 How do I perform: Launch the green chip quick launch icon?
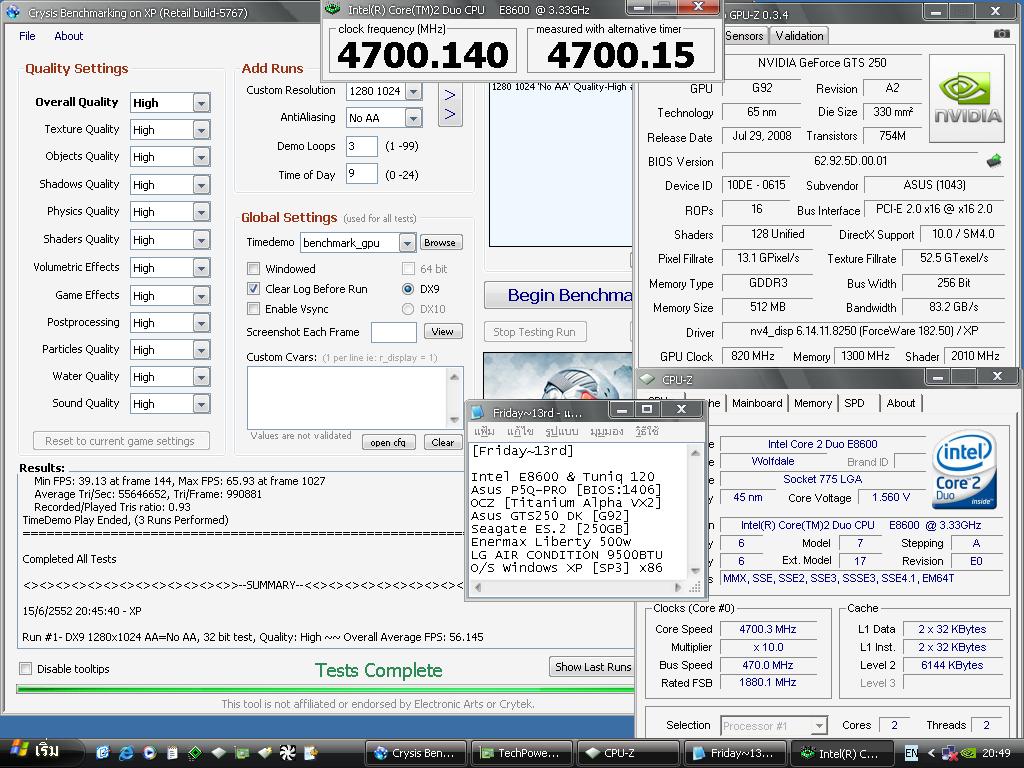click(x=195, y=752)
